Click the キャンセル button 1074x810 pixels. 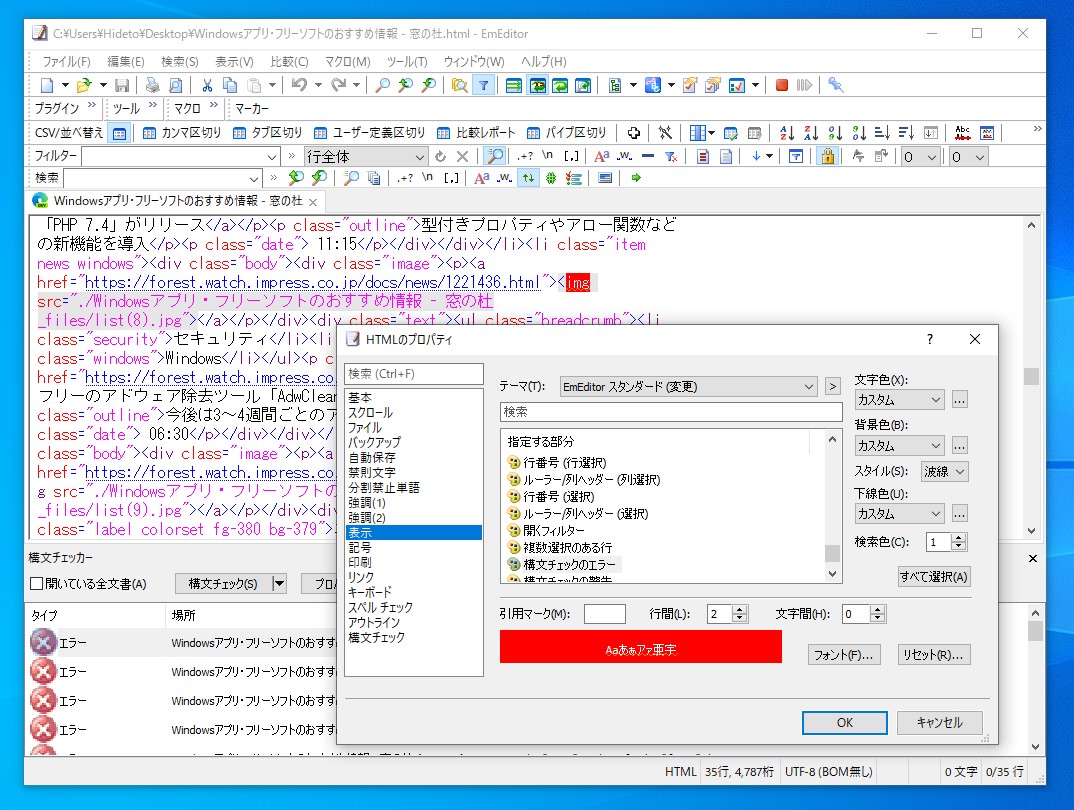(939, 722)
